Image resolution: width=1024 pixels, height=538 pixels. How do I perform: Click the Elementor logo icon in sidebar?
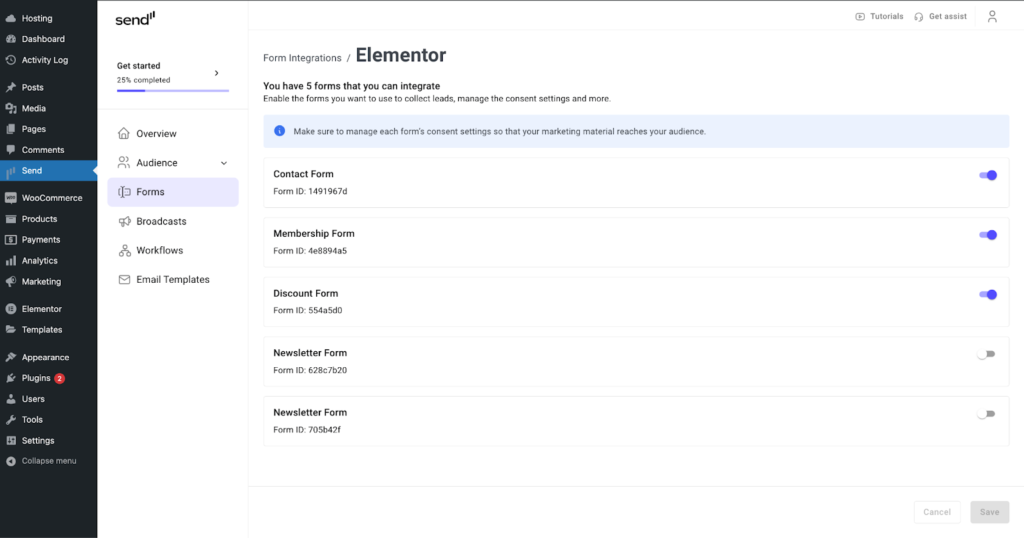pos(10,309)
